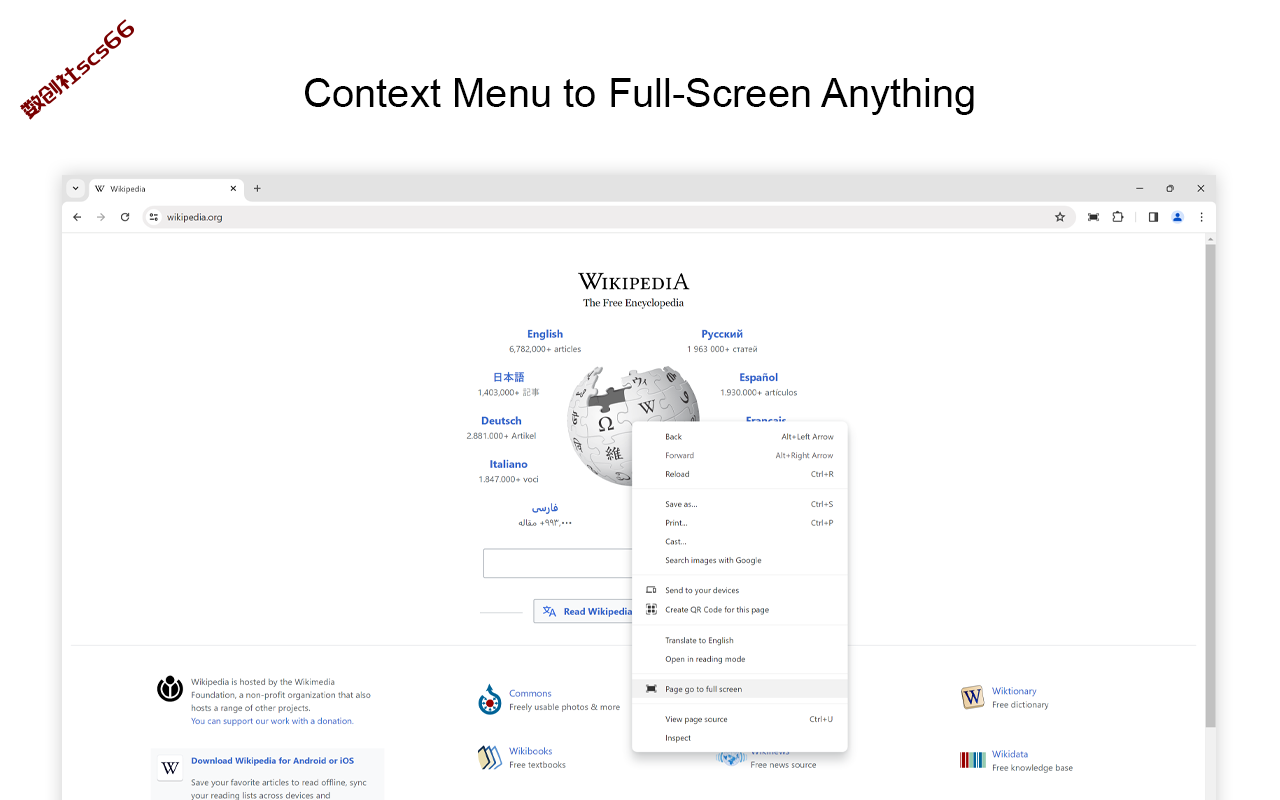Viewport: 1280px width, 800px height.
Task: Click the Read Wikipedia language button
Action: tap(585, 611)
